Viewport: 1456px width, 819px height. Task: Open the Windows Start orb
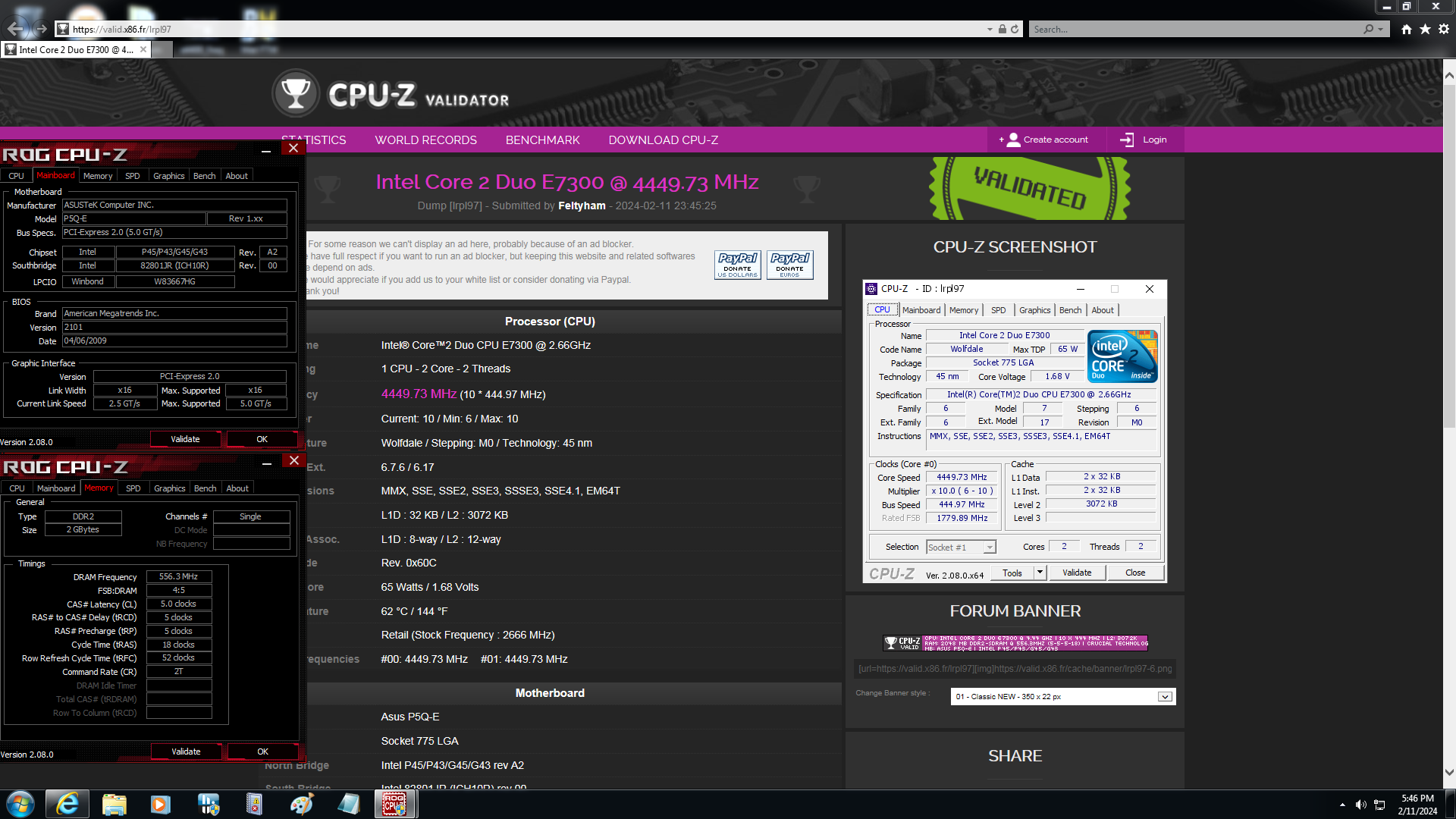pos(20,804)
